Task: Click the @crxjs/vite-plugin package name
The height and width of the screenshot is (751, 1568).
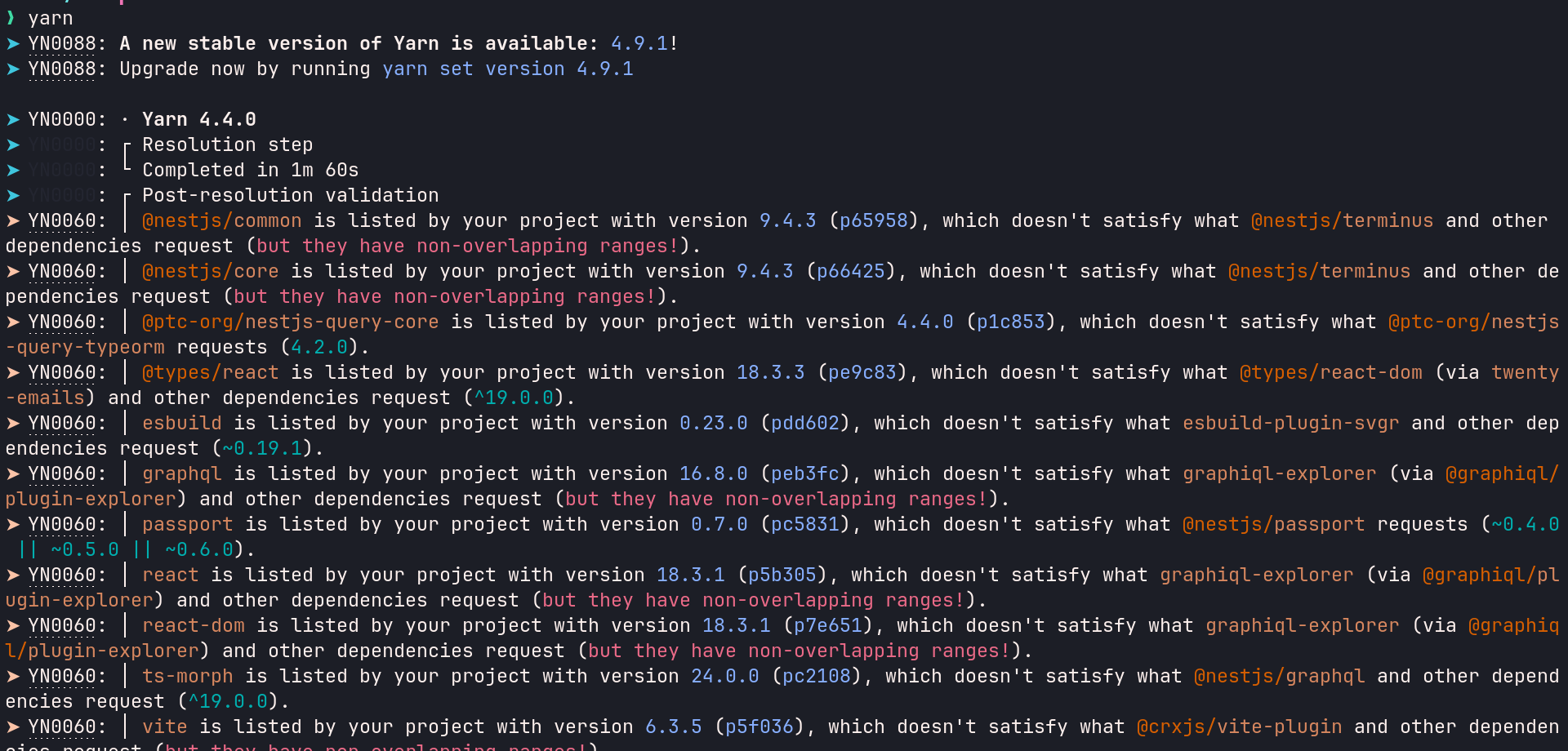Action: (x=1240, y=727)
